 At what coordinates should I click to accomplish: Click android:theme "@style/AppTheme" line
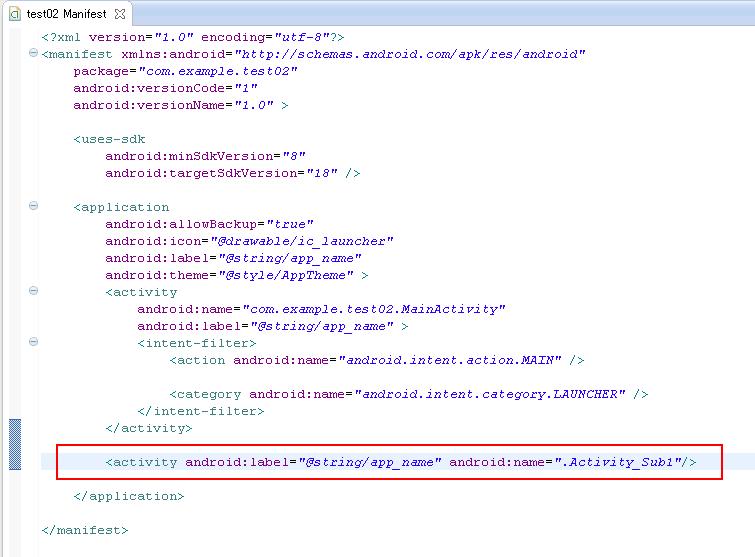coord(237,275)
